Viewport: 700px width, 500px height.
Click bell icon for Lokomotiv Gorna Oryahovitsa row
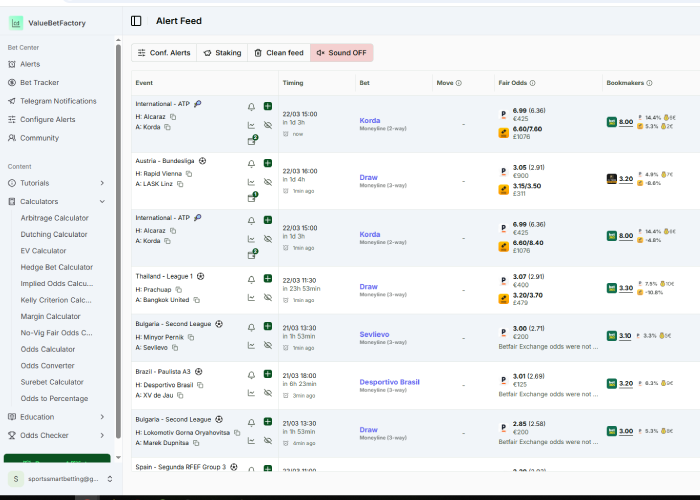coord(251,422)
